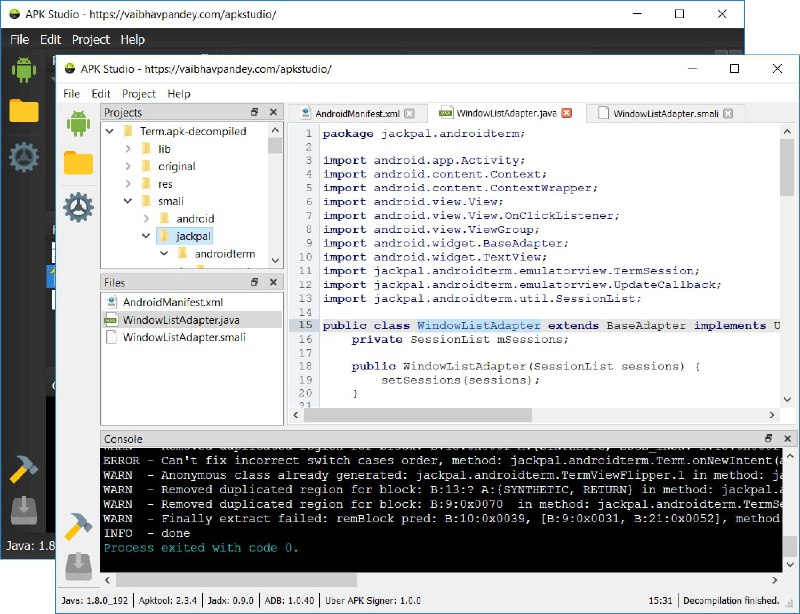The height and width of the screenshot is (614, 800).
Task: Switch to the AndroidManifest.xml tab
Action: pos(357,113)
